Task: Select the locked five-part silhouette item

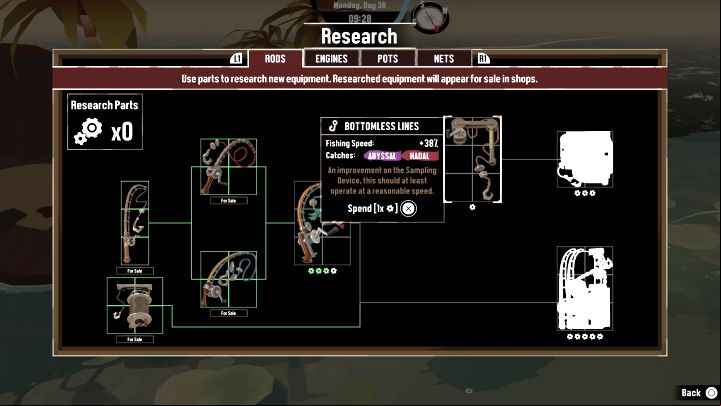Action: click(585, 288)
